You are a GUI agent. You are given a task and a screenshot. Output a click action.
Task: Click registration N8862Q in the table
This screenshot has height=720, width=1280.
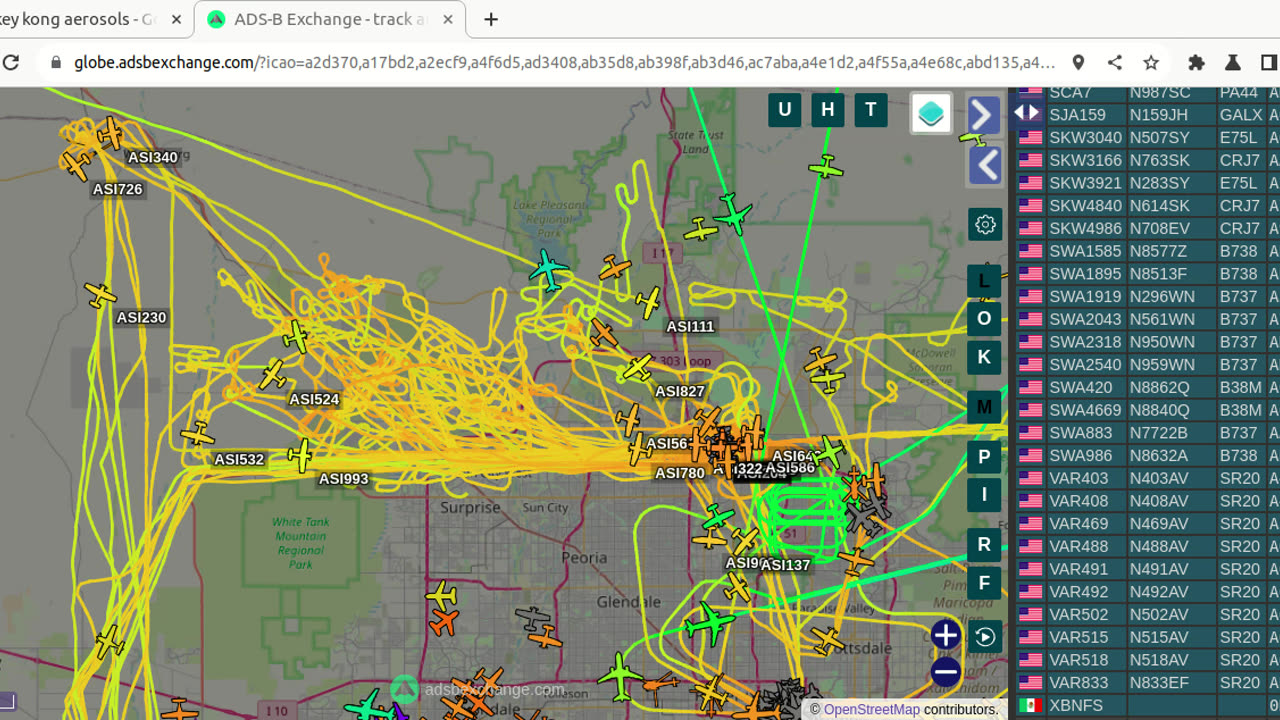click(1160, 387)
